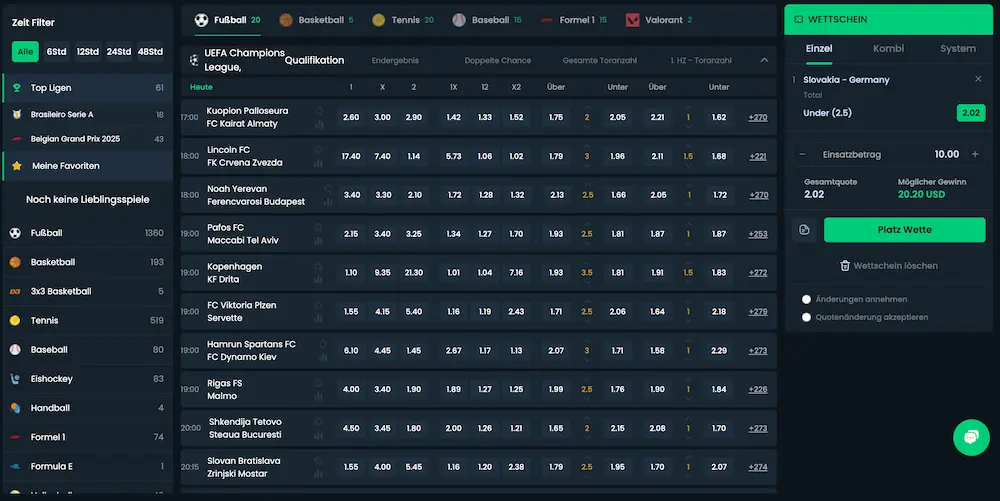Star the Pafos FC match
The image size is (1000, 501).
click(x=318, y=228)
